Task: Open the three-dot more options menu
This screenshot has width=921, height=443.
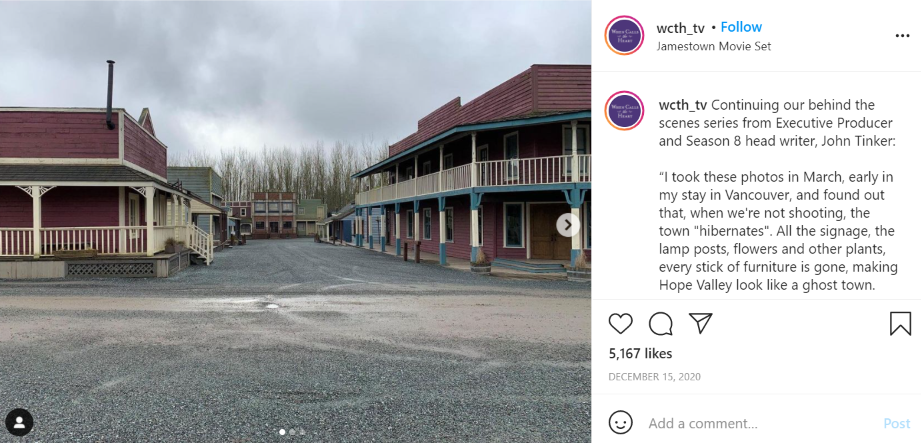Action: [x=902, y=36]
